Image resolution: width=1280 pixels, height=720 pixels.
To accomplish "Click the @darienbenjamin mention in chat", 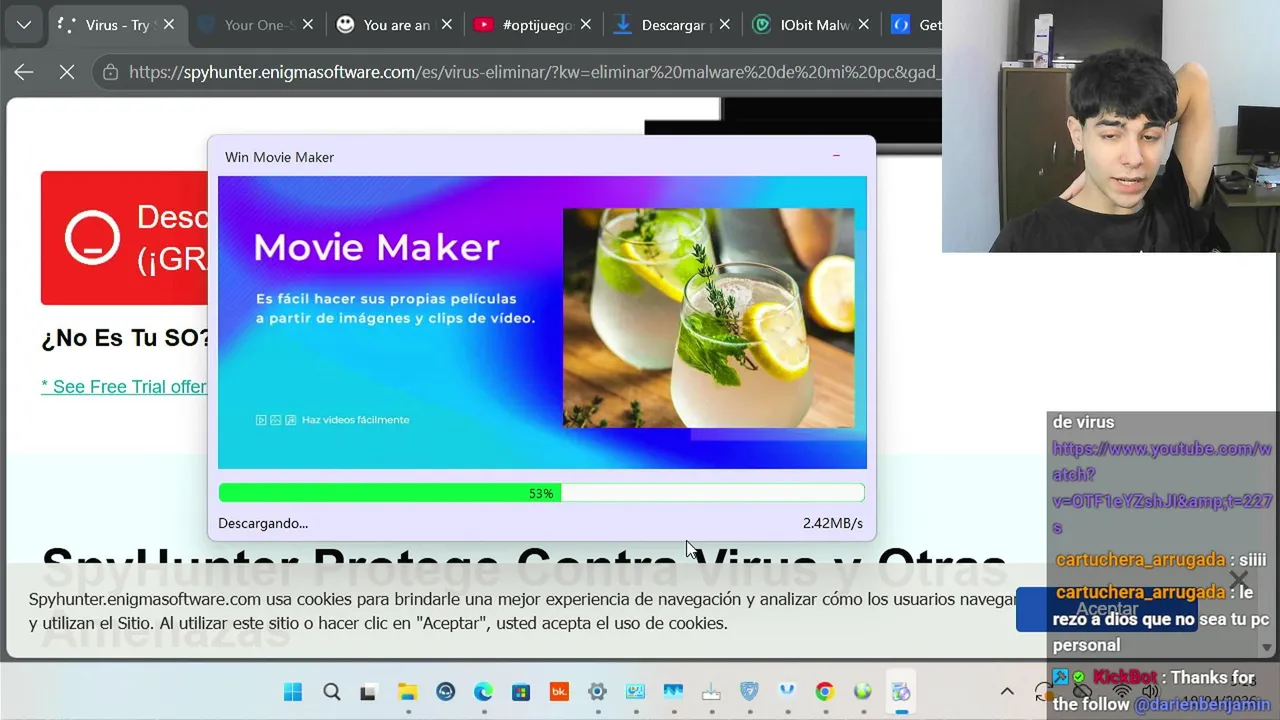I will (x=1202, y=705).
